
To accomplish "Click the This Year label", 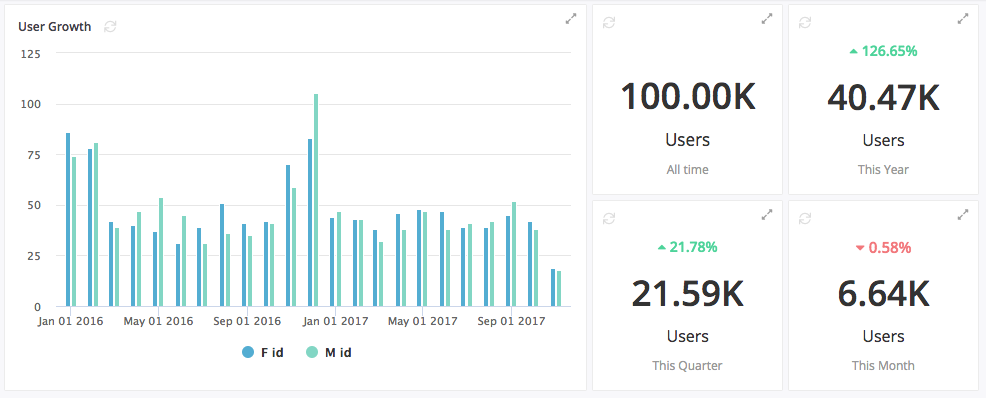I will click(884, 169).
